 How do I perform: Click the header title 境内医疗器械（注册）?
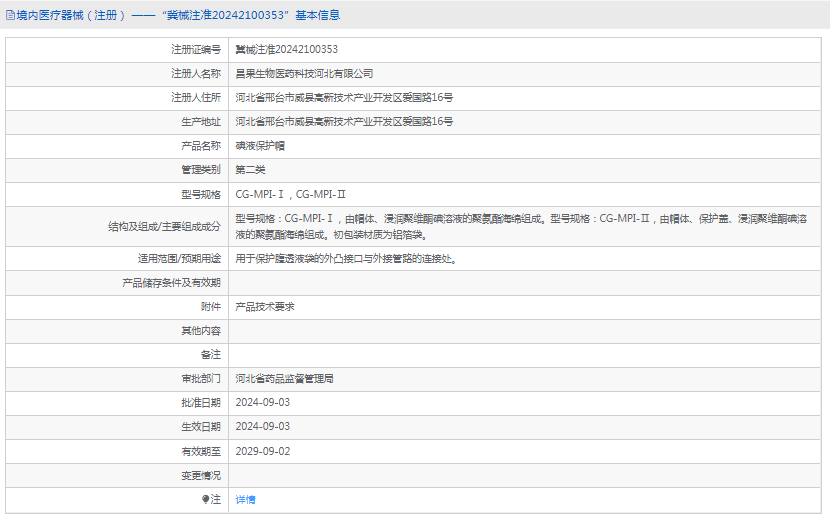point(71,15)
